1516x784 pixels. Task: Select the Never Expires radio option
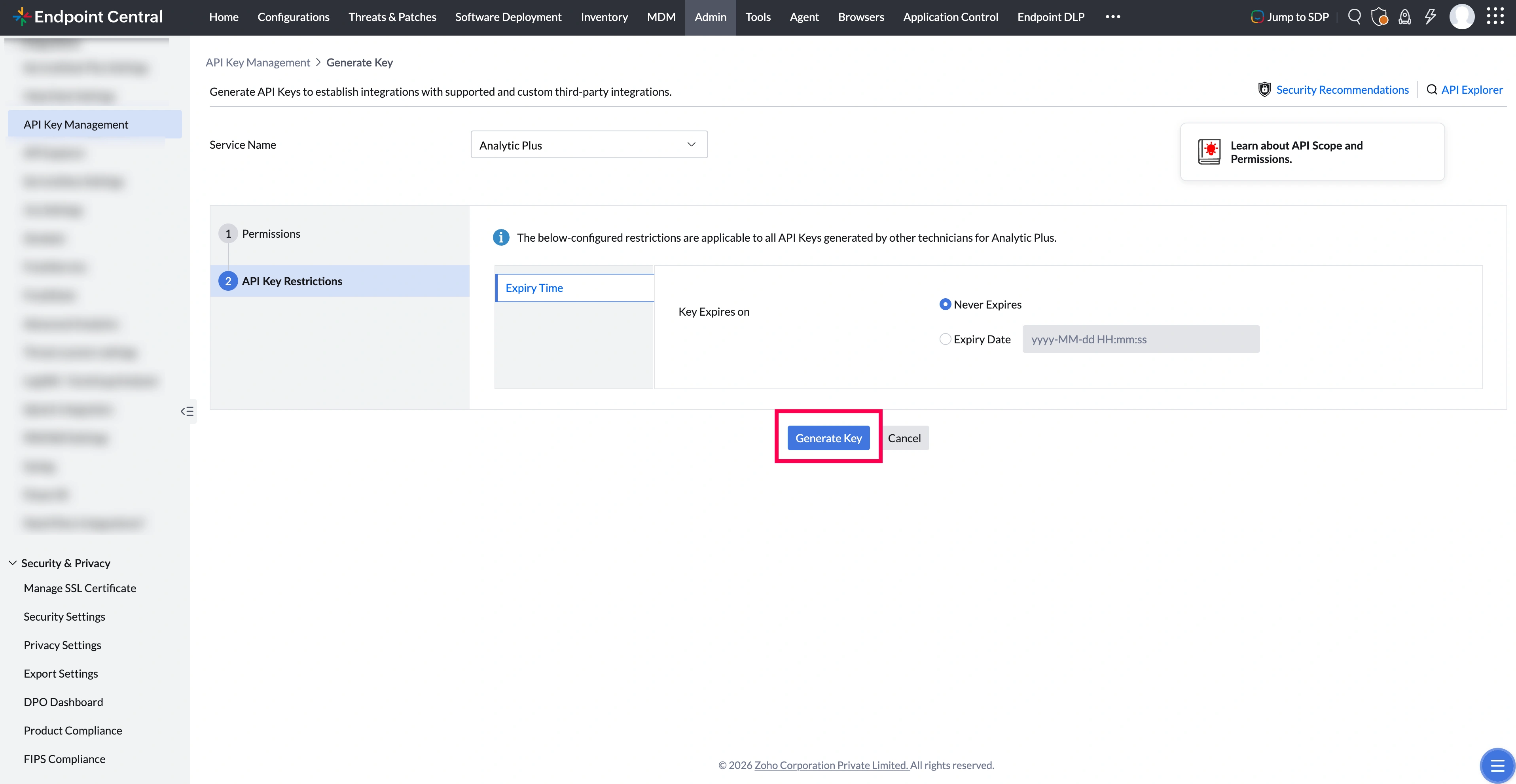point(945,304)
